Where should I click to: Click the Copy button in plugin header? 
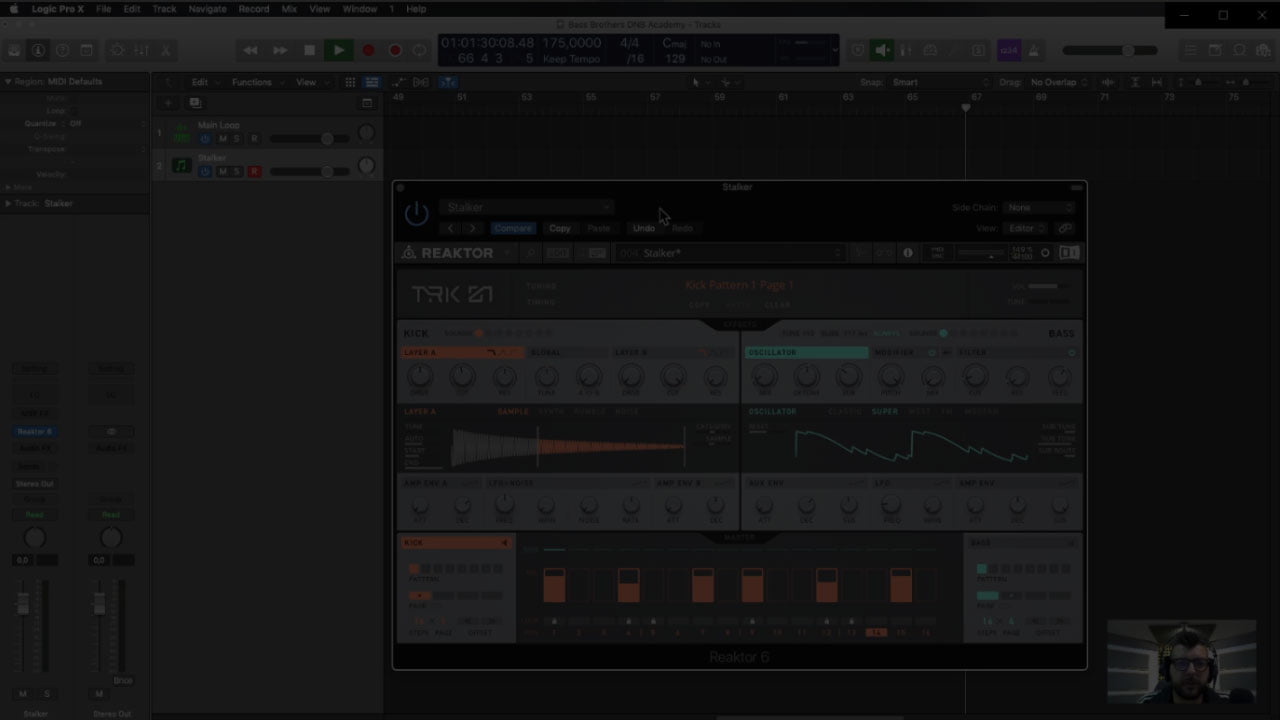click(560, 228)
